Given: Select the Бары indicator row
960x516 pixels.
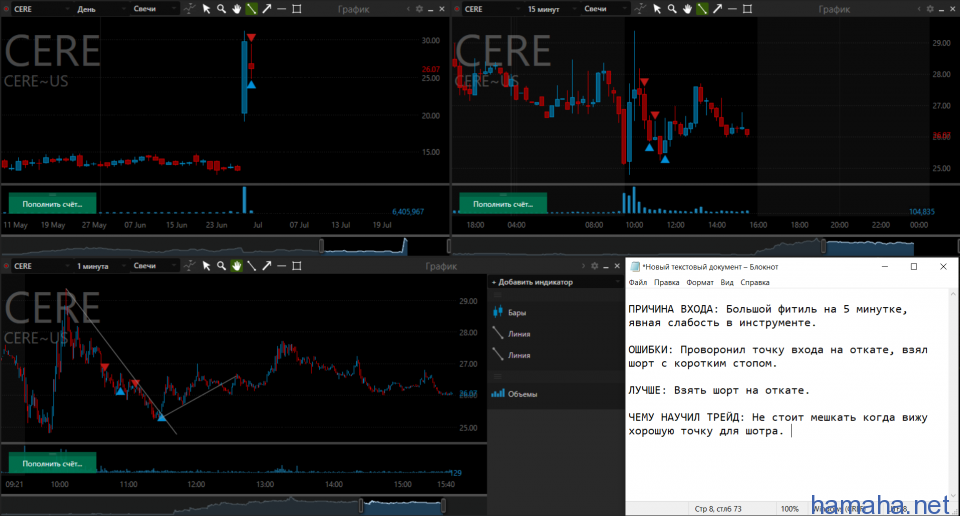Looking at the screenshot, I should (x=556, y=313).
